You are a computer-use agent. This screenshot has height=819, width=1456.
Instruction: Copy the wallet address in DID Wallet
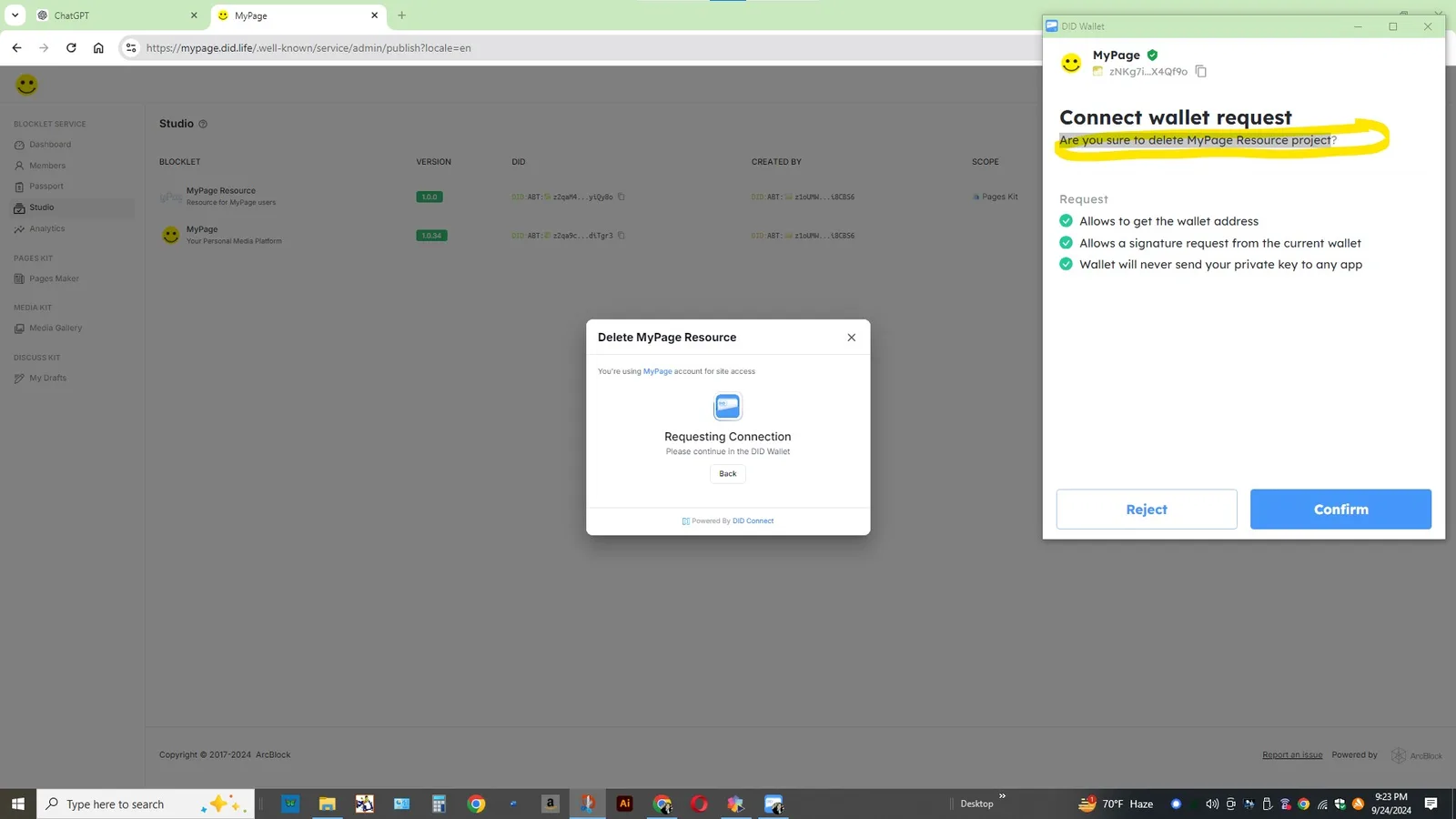click(1201, 71)
